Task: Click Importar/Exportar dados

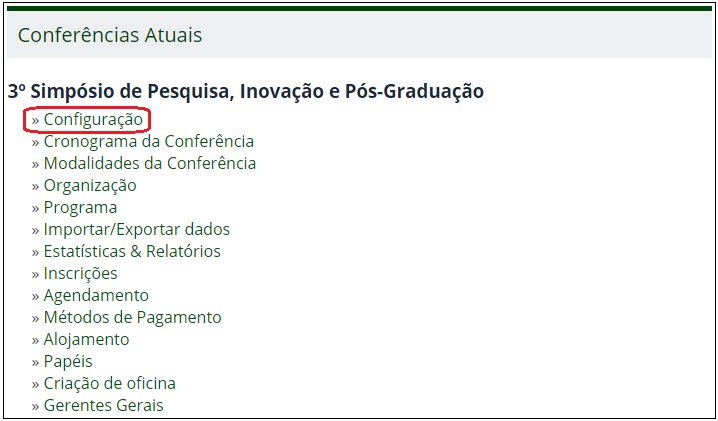Action: coord(136,230)
